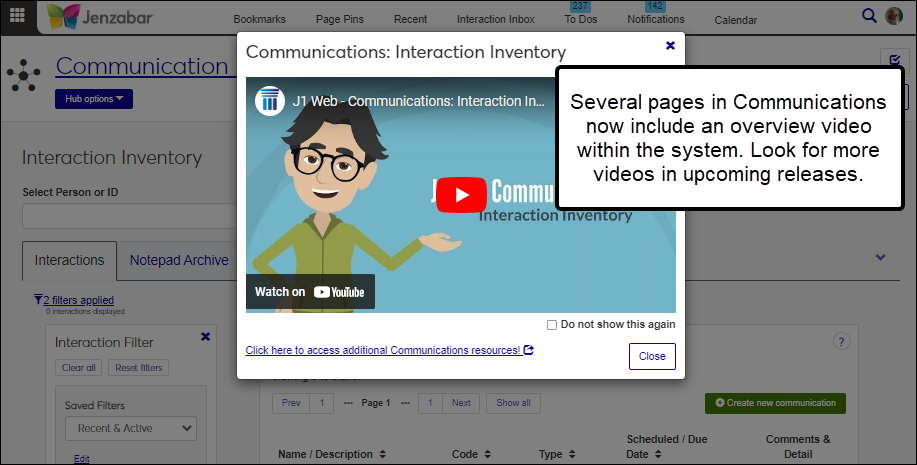Open the search magnifier icon
Screen dimensions: 917x465
[x=869, y=16]
